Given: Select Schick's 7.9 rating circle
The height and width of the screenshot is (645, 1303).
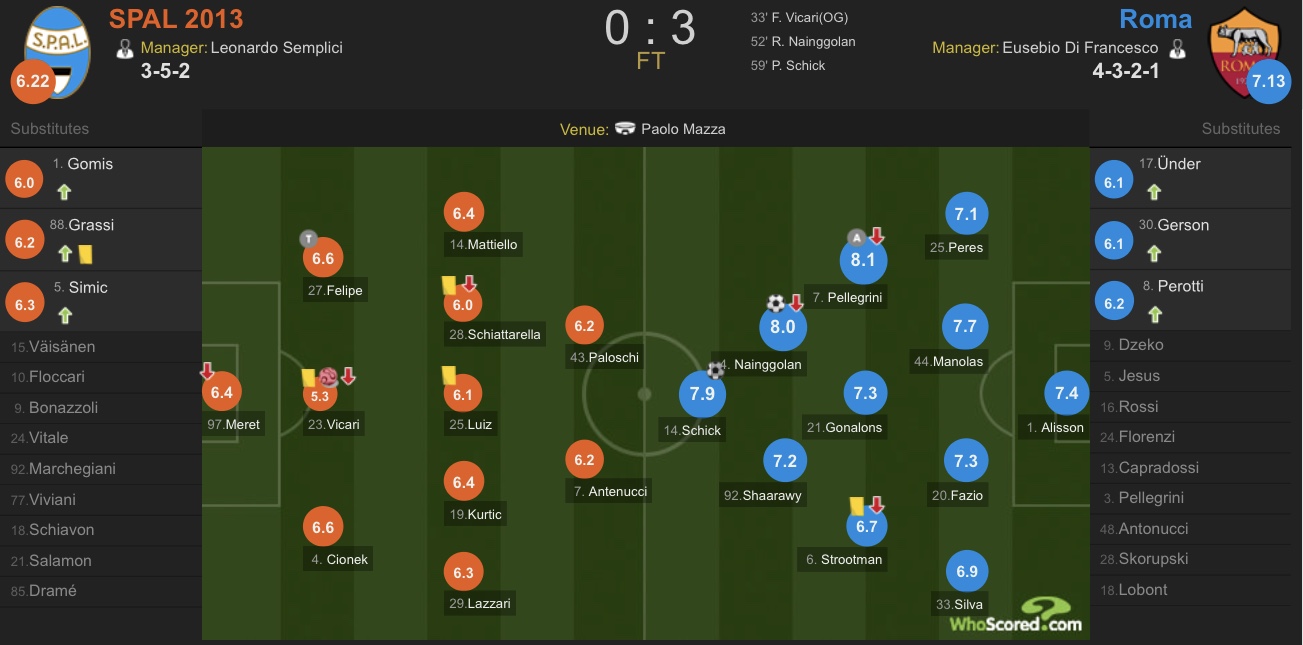Looking at the screenshot, I should click(x=703, y=394).
